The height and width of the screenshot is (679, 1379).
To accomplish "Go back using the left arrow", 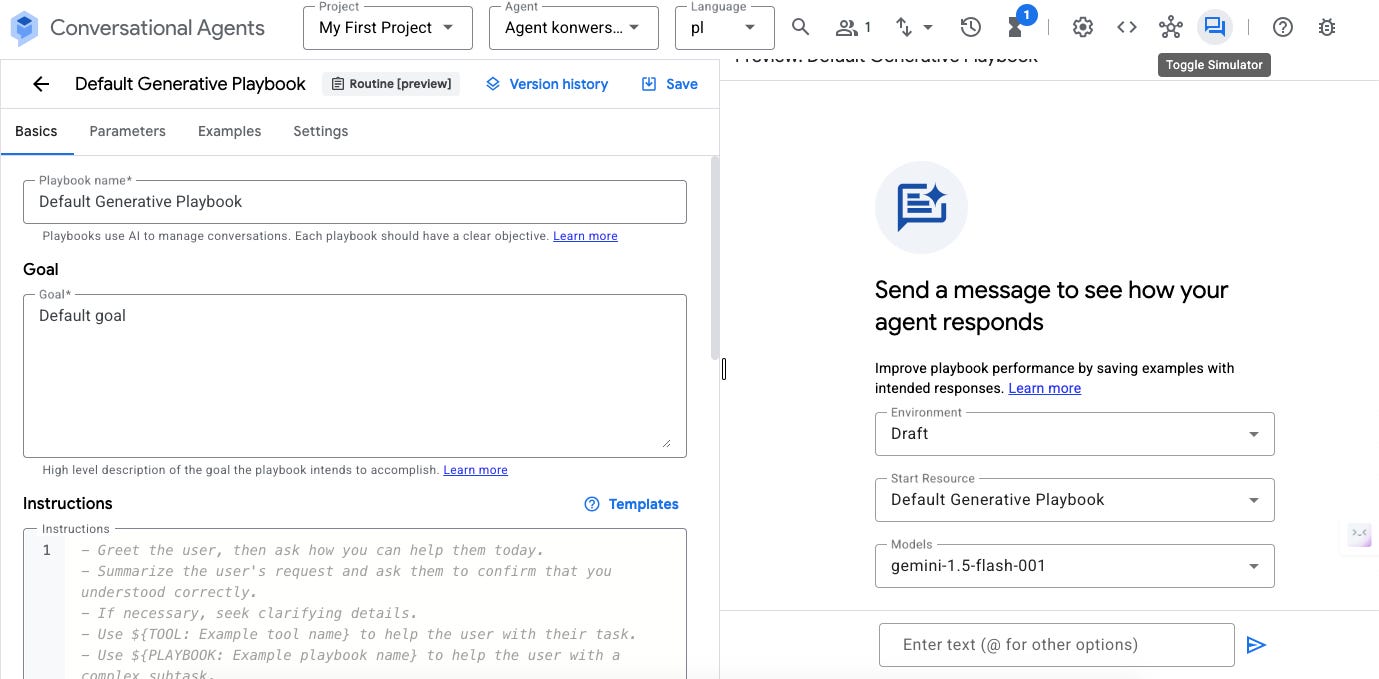I will click(x=41, y=84).
